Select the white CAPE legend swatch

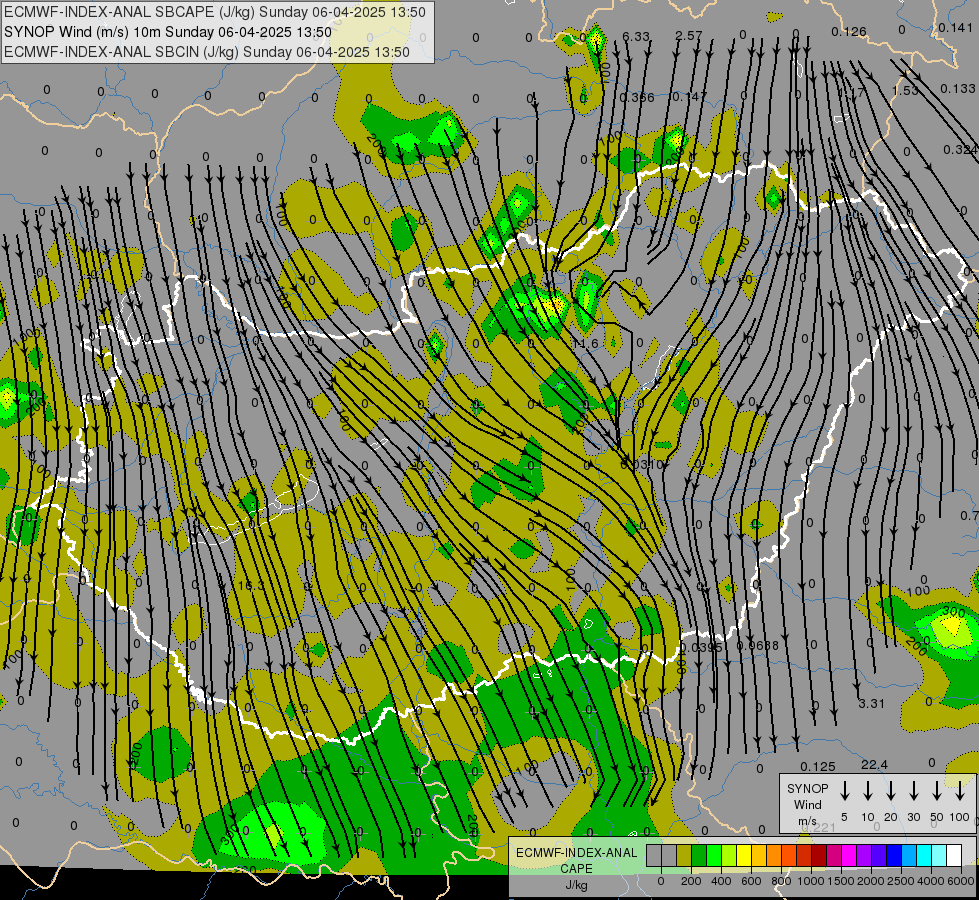pos(953,855)
